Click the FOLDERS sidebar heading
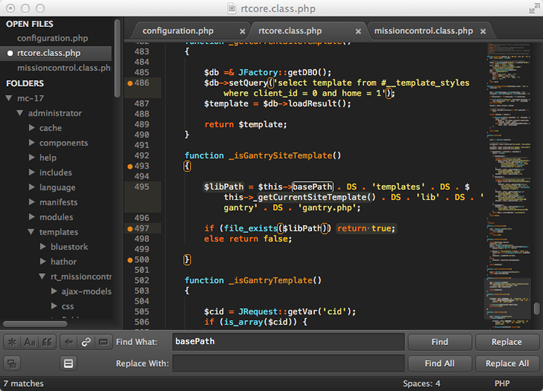The image size is (543, 391). (x=25, y=83)
